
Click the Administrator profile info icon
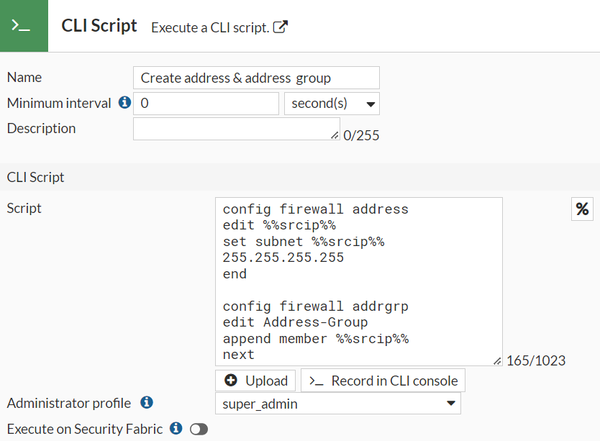pos(146,403)
